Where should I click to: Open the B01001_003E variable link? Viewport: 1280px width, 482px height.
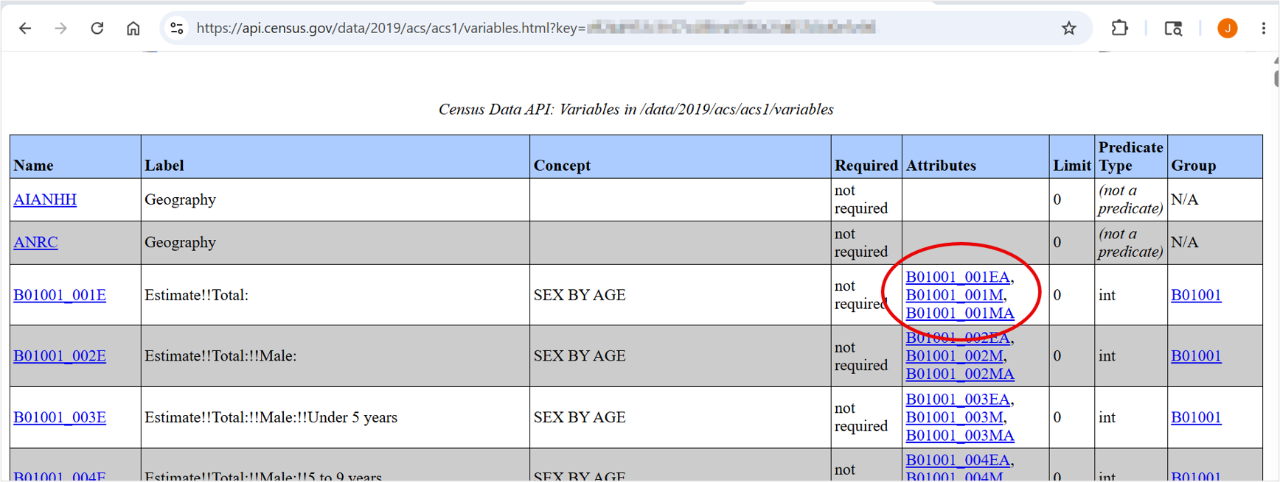click(59, 417)
